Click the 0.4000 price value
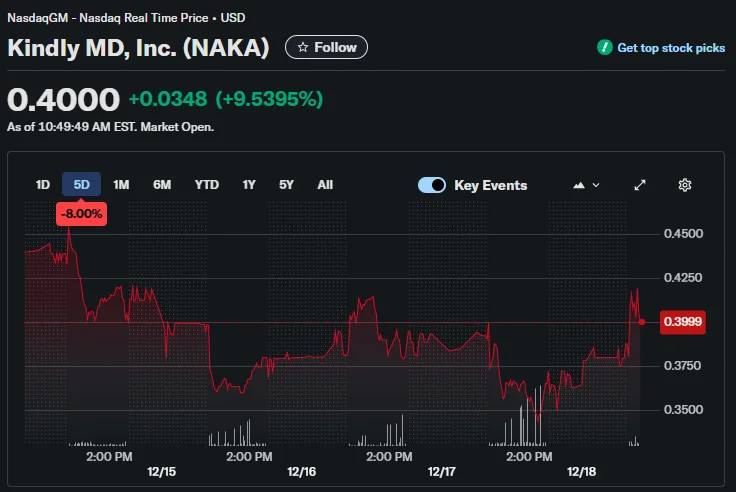 tap(63, 100)
